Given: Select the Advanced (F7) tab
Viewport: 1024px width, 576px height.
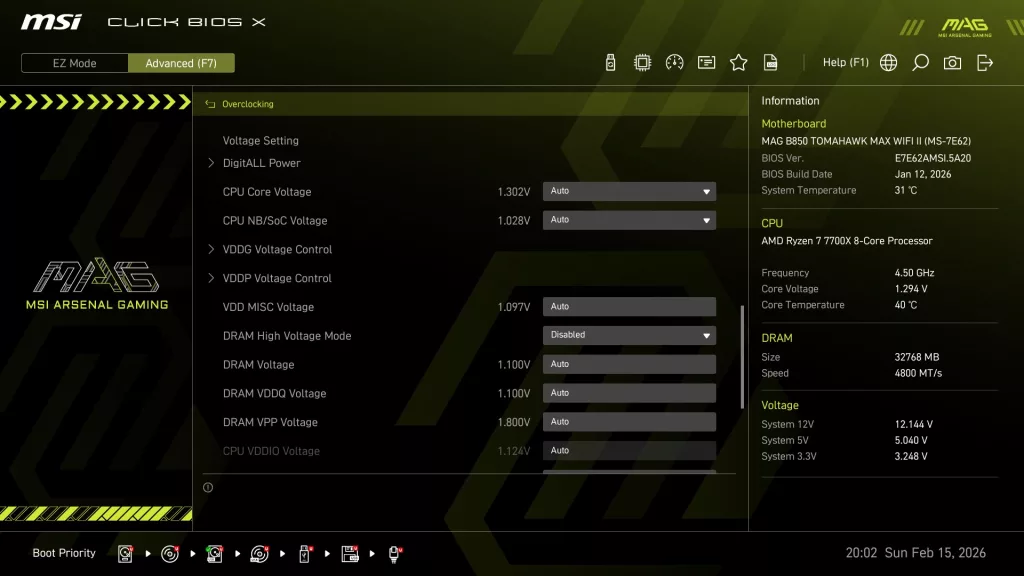Looking at the screenshot, I should tap(181, 62).
